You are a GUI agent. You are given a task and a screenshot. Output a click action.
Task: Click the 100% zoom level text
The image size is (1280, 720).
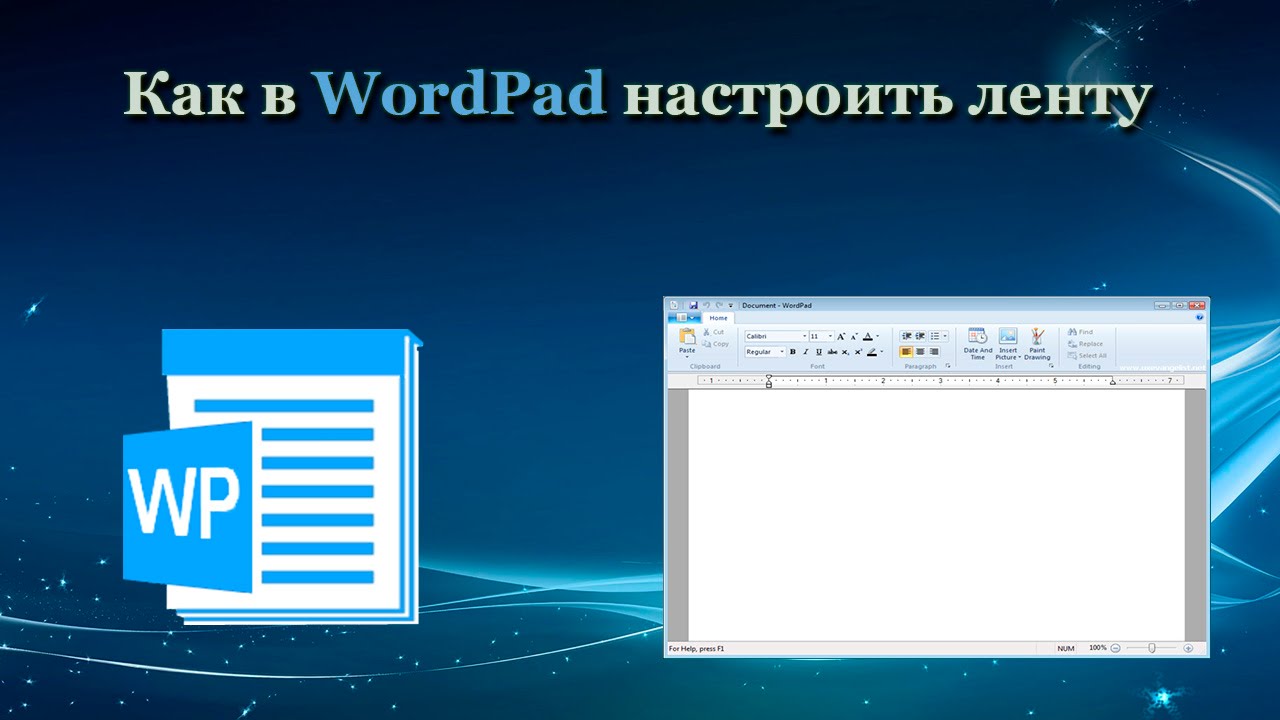(1097, 648)
